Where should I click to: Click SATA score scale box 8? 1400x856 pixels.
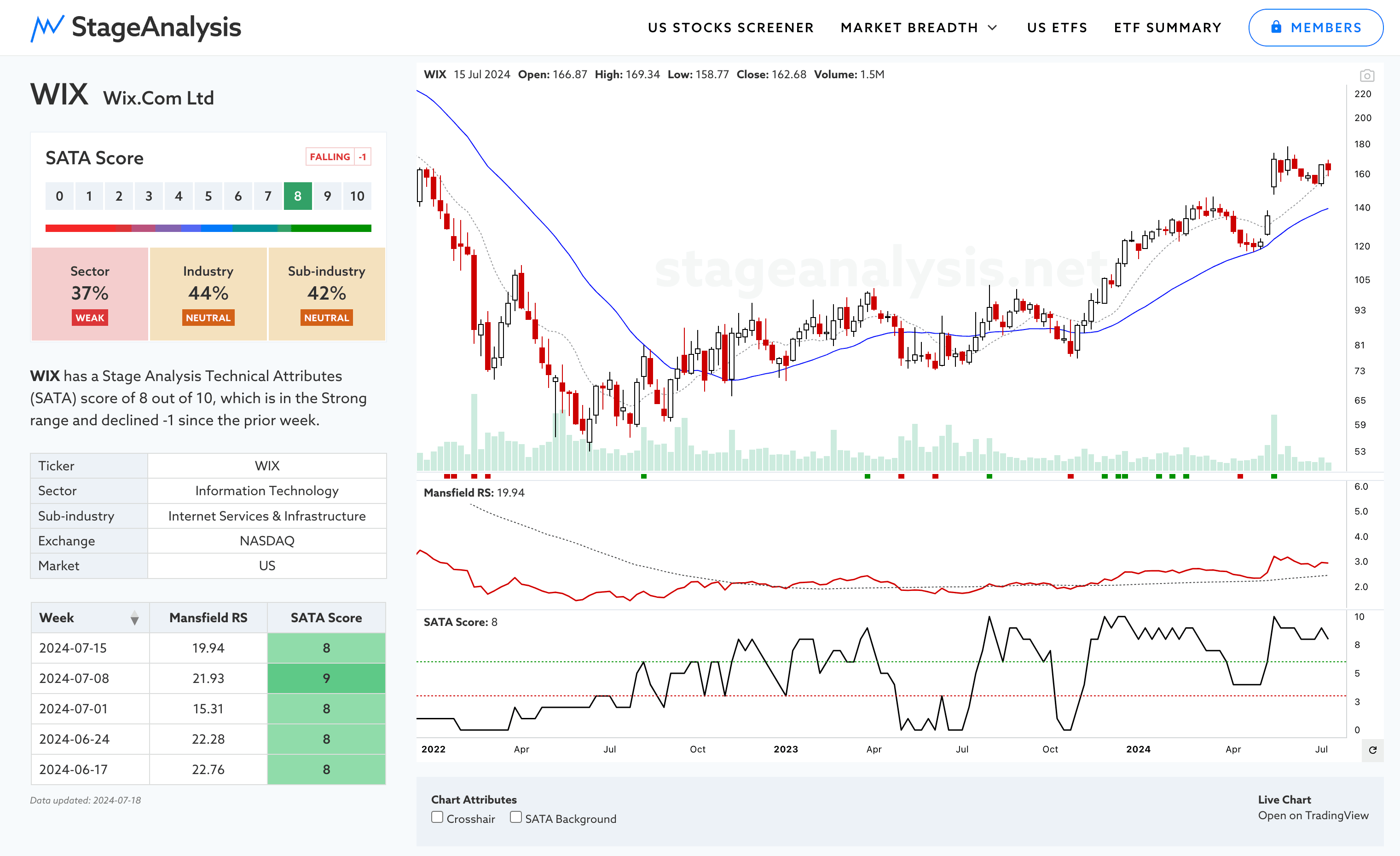(x=298, y=196)
